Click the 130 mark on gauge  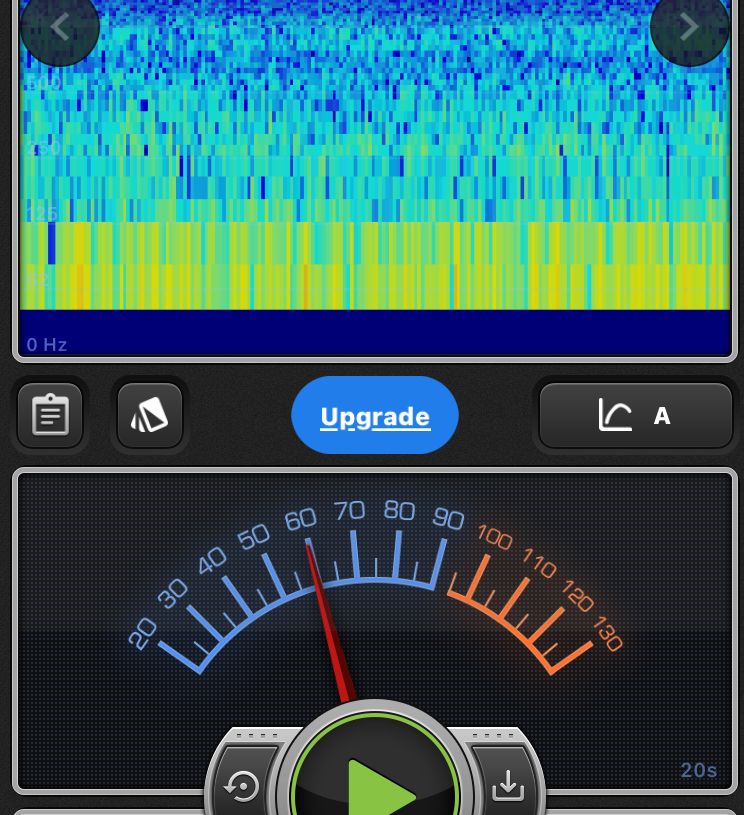pyautogui.click(x=607, y=635)
